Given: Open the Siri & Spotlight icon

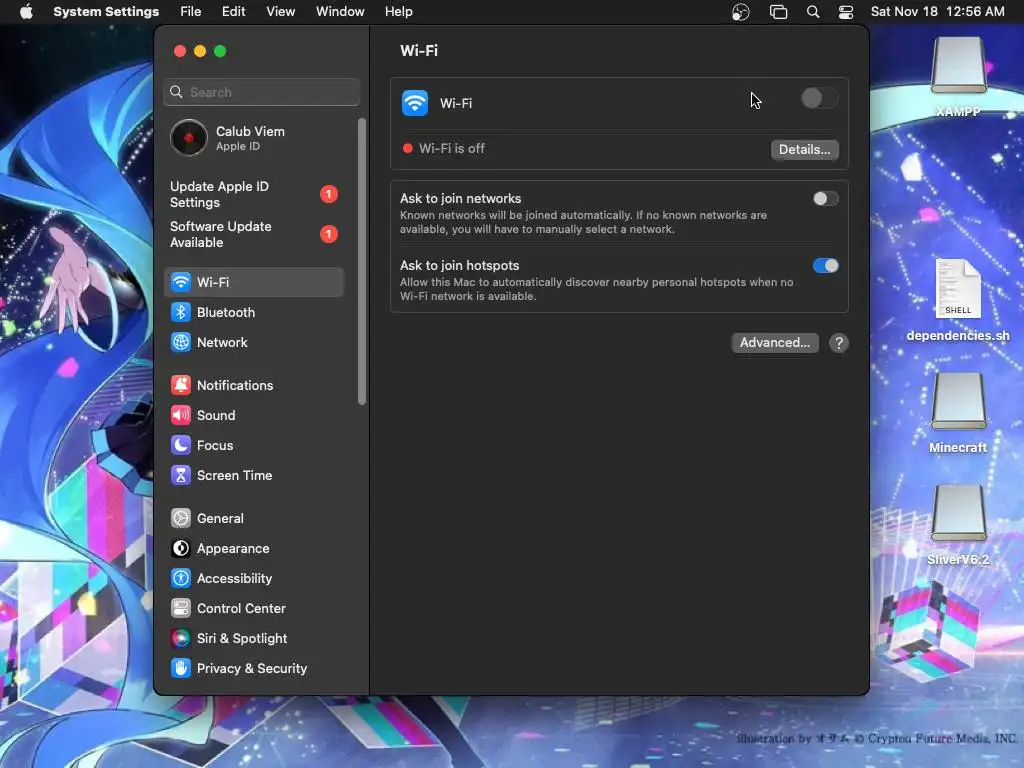Looking at the screenshot, I should click(181, 639).
